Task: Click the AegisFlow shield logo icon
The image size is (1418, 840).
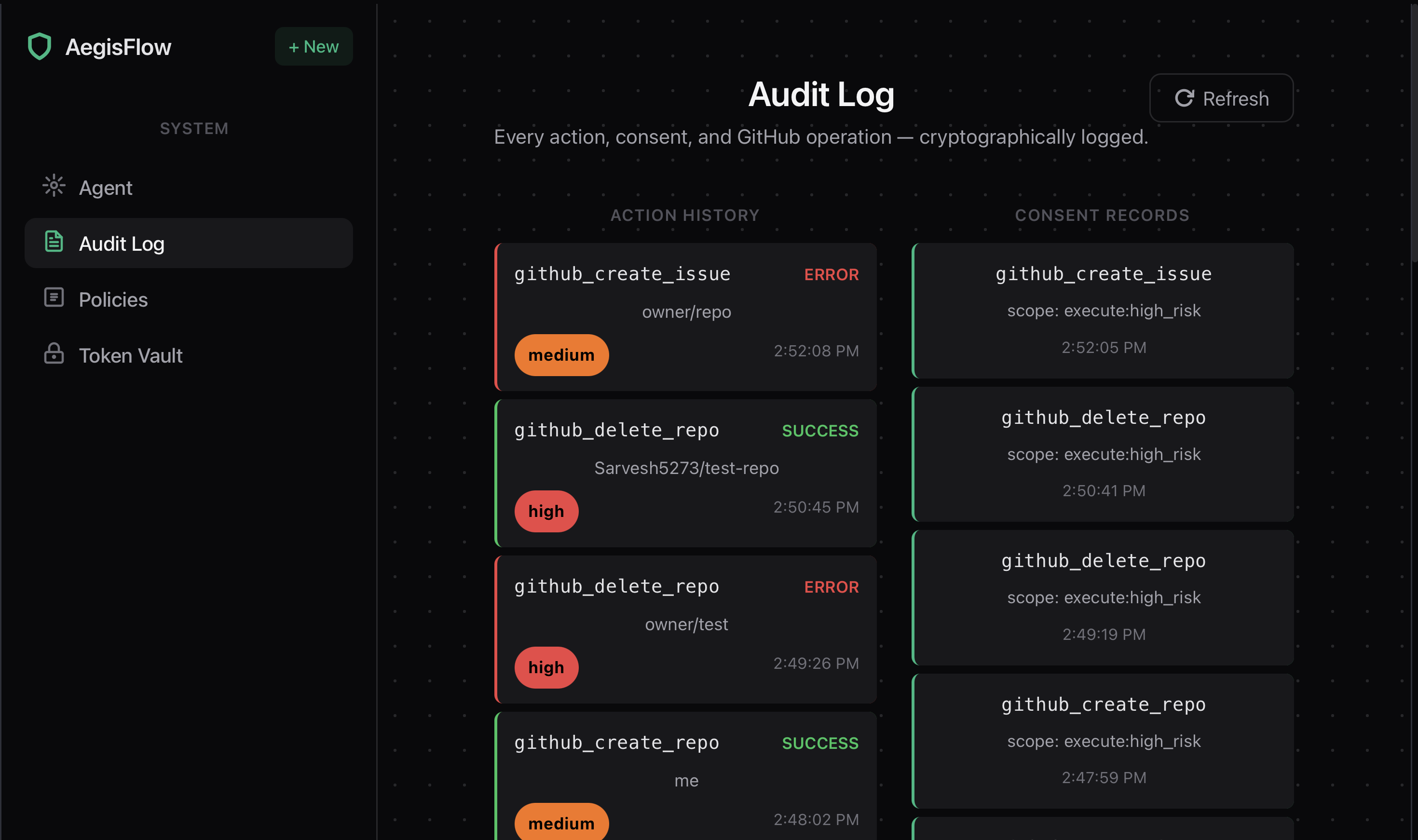Action: [40, 46]
